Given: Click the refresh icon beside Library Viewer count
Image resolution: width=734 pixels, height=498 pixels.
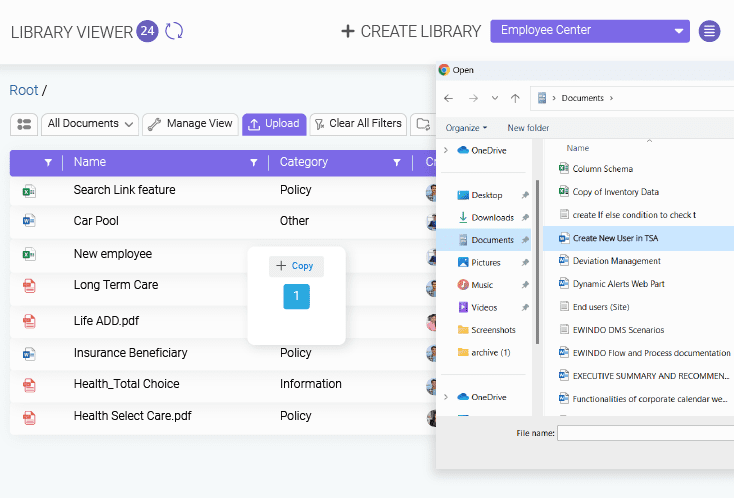Looking at the screenshot, I should coord(174,31).
